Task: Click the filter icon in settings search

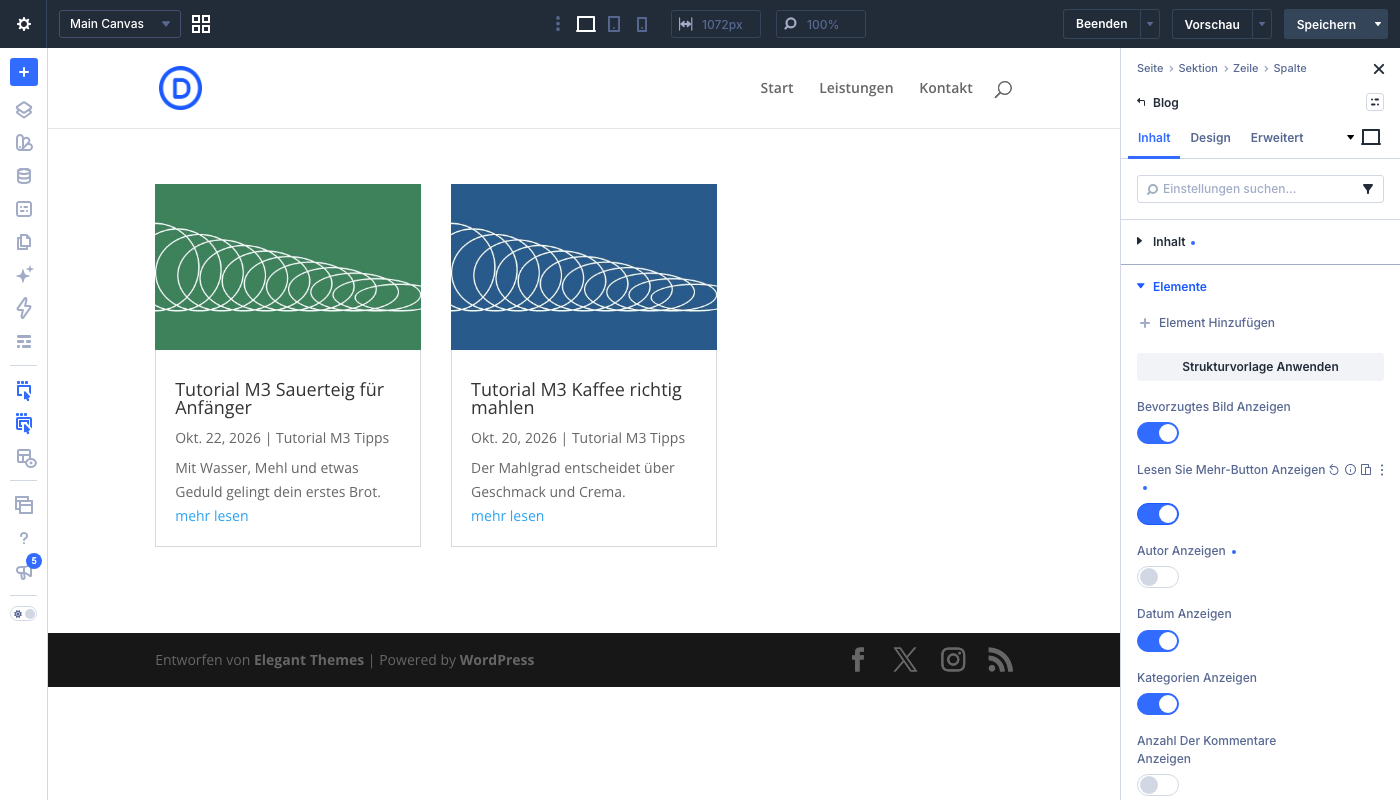Action: 1368,189
